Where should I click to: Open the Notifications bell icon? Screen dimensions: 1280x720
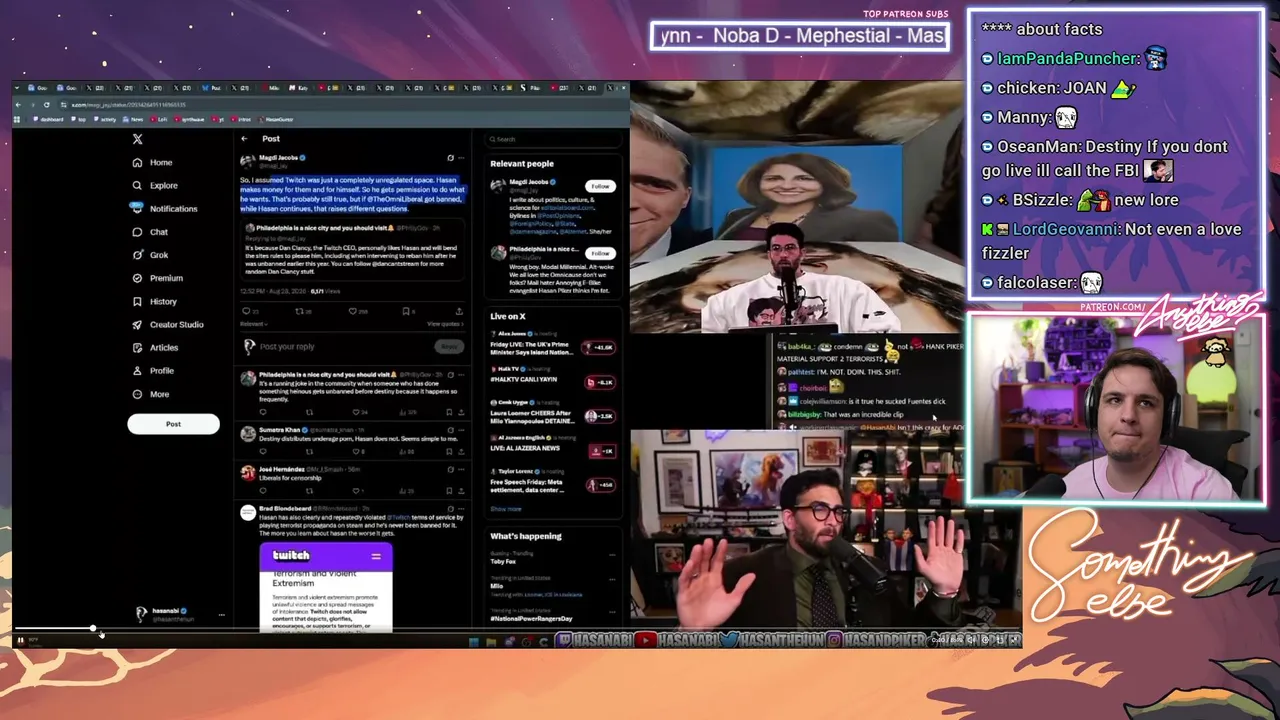click(137, 208)
